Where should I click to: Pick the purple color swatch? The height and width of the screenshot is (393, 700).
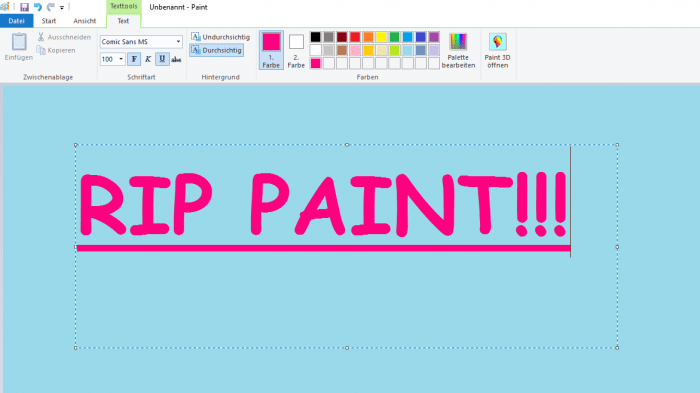434,37
